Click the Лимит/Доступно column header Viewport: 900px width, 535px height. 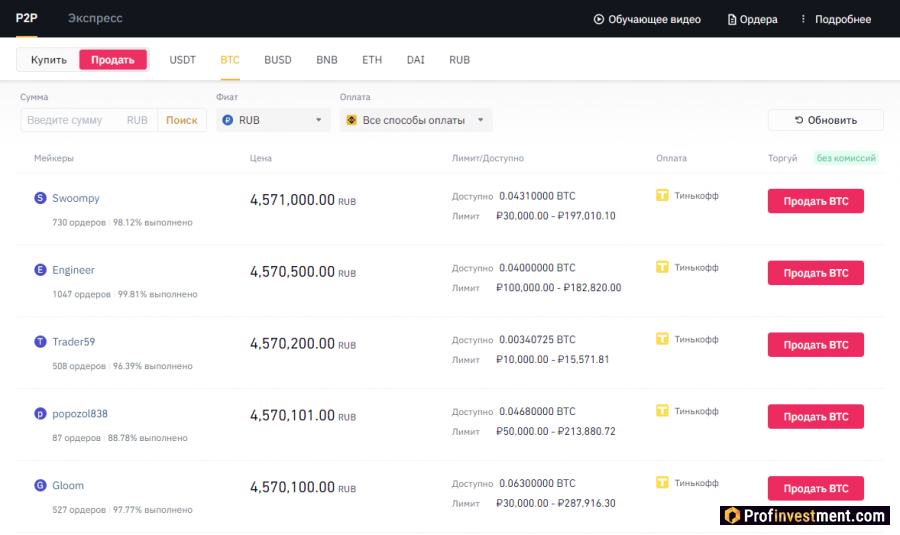point(488,158)
